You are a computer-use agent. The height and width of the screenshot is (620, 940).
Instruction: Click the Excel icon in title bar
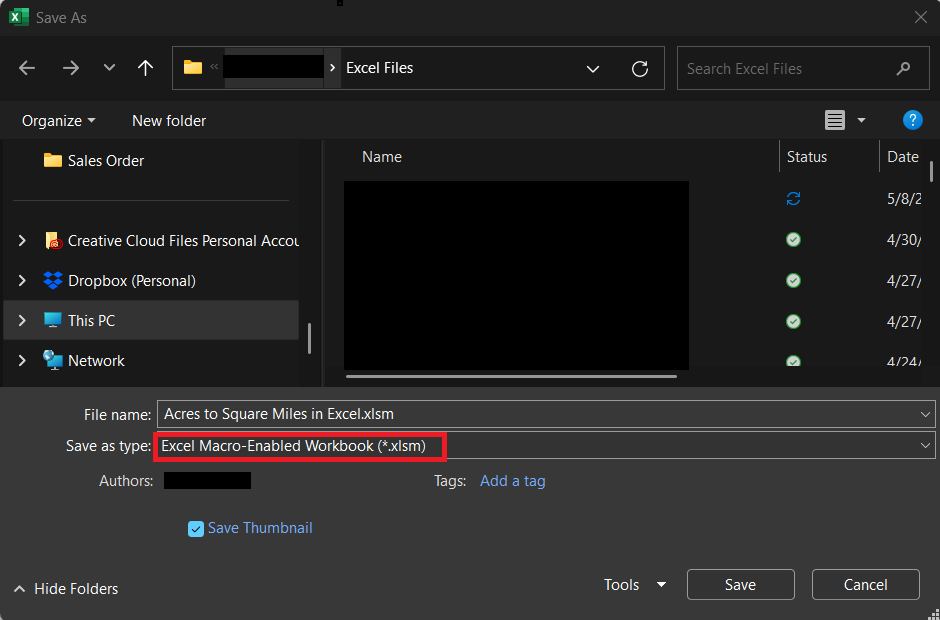pos(19,17)
